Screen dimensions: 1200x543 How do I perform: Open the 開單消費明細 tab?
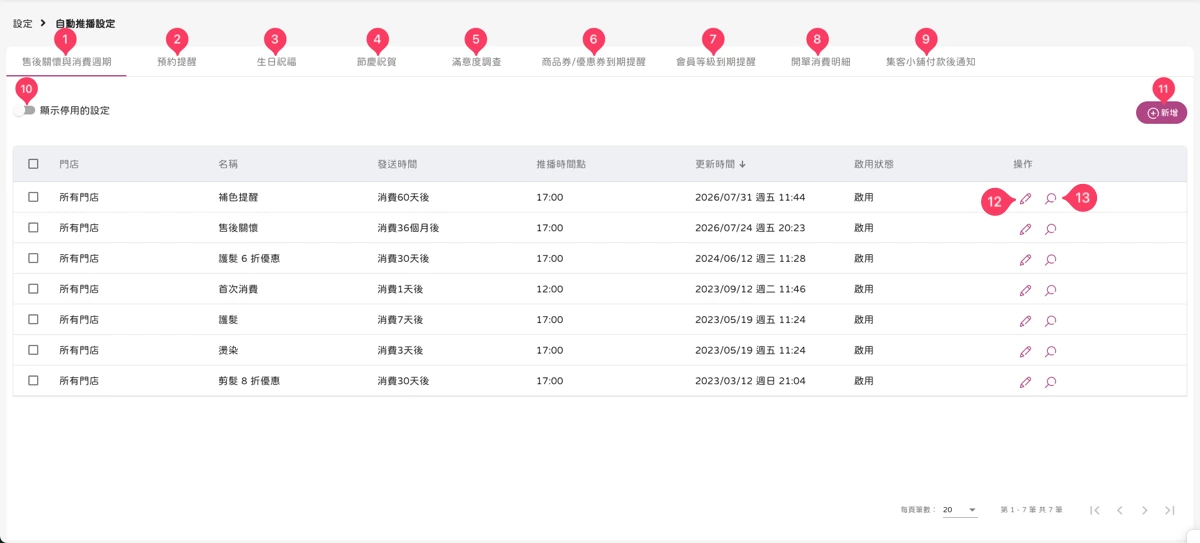[820, 62]
